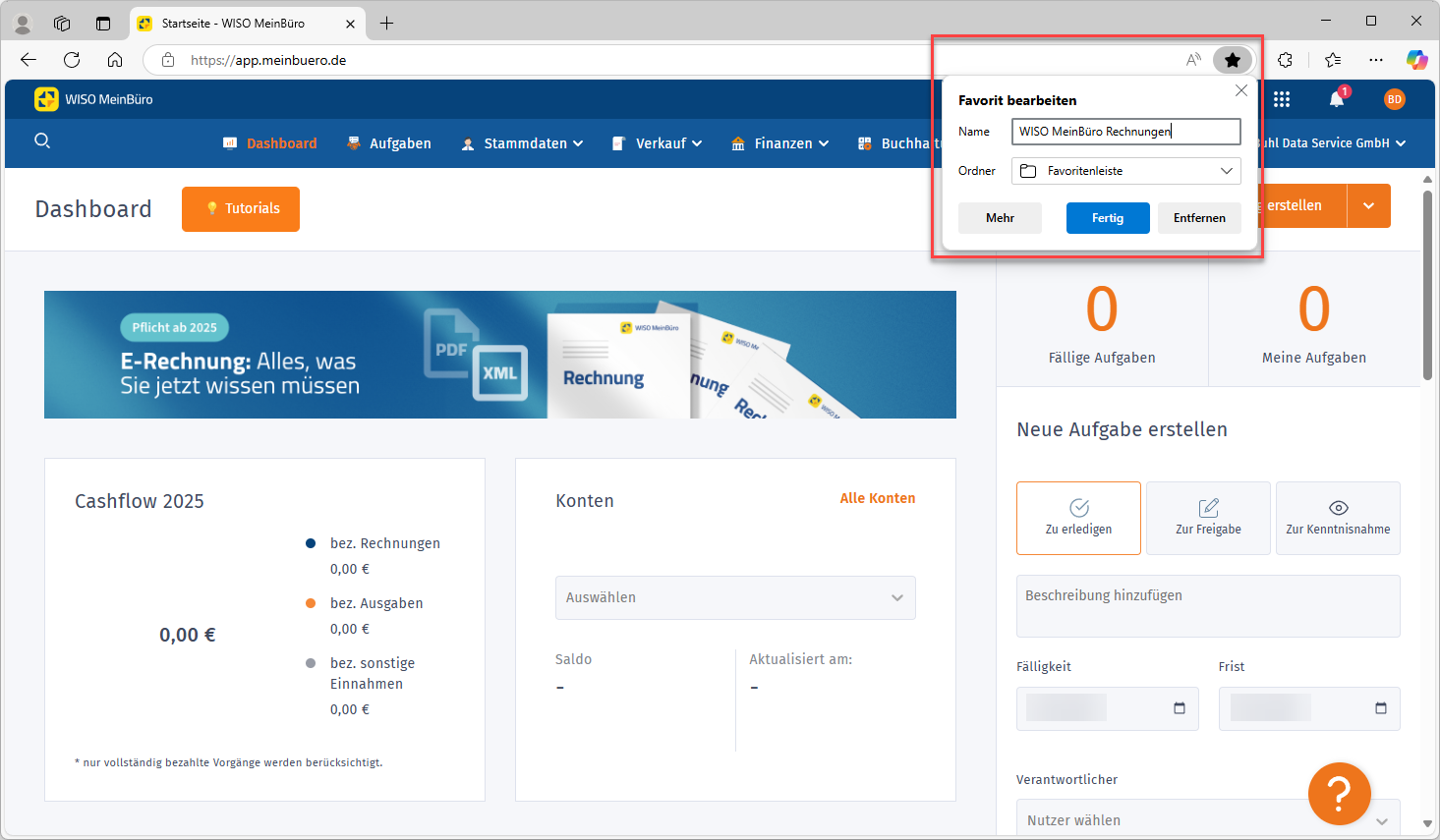
Task: Click the orange help question mark button
Action: tap(1339, 794)
